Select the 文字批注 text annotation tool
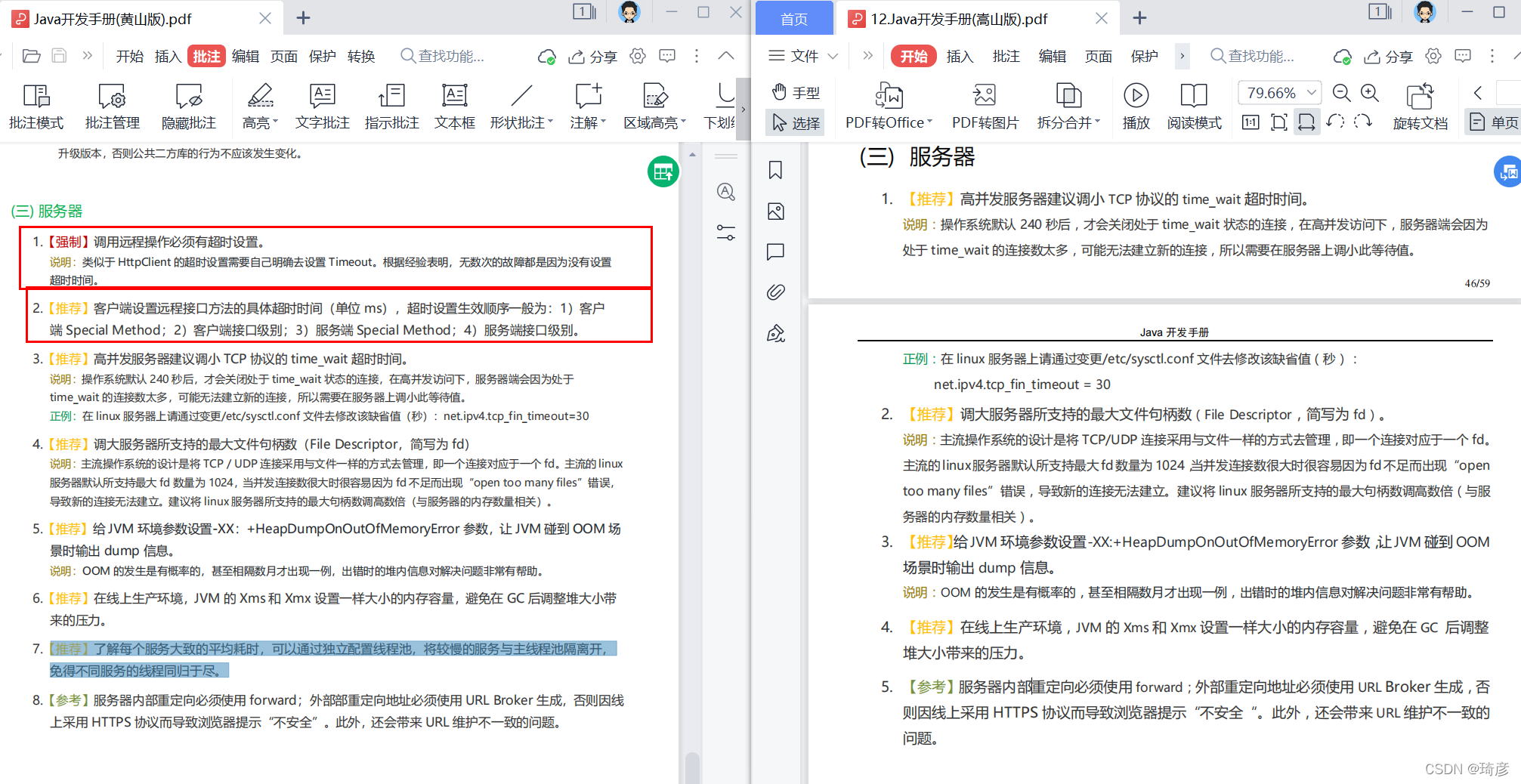Screen dimensions: 1521x784 pyautogui.click(x=322, y=106)
